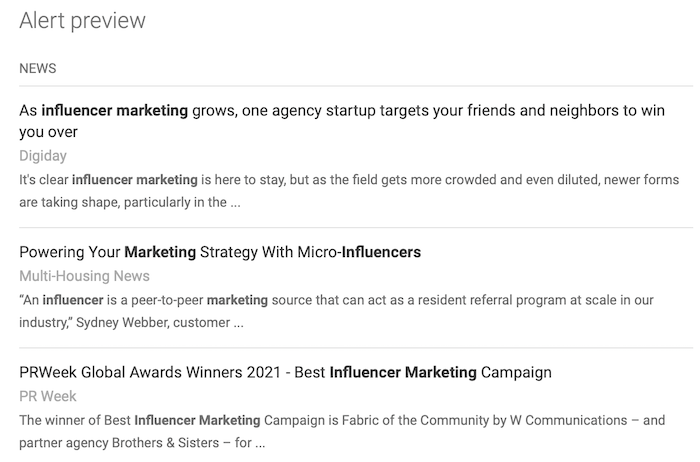The image size is (700, 462).
Task: Click the snippet quoting Sydney Webber
Action: 336,311
